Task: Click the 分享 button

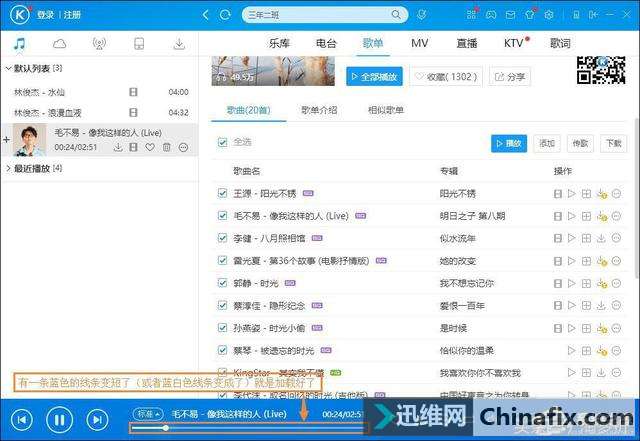Action: pos(510,76)
